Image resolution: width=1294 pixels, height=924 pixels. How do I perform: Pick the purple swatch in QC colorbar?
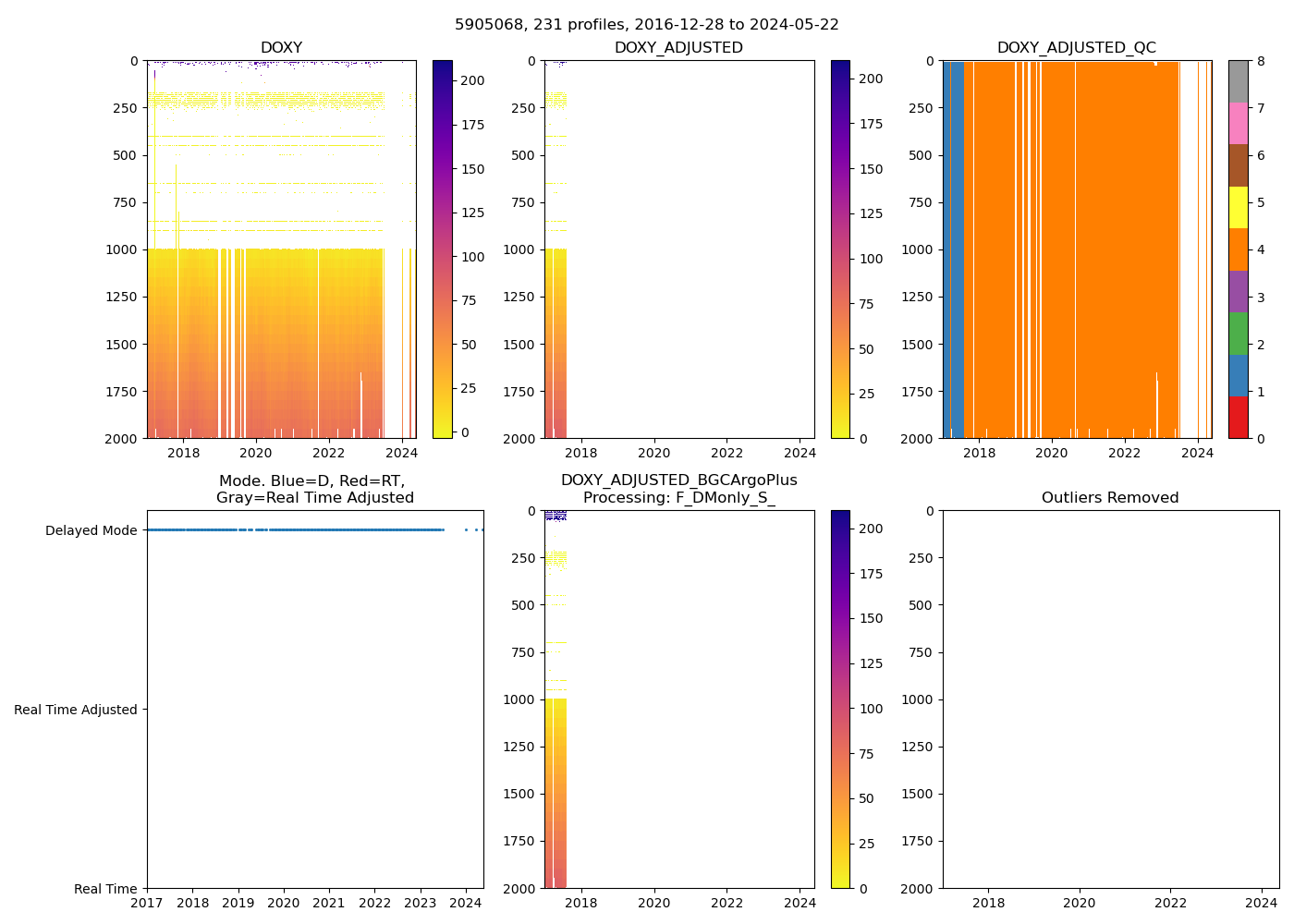point(1238,291)
